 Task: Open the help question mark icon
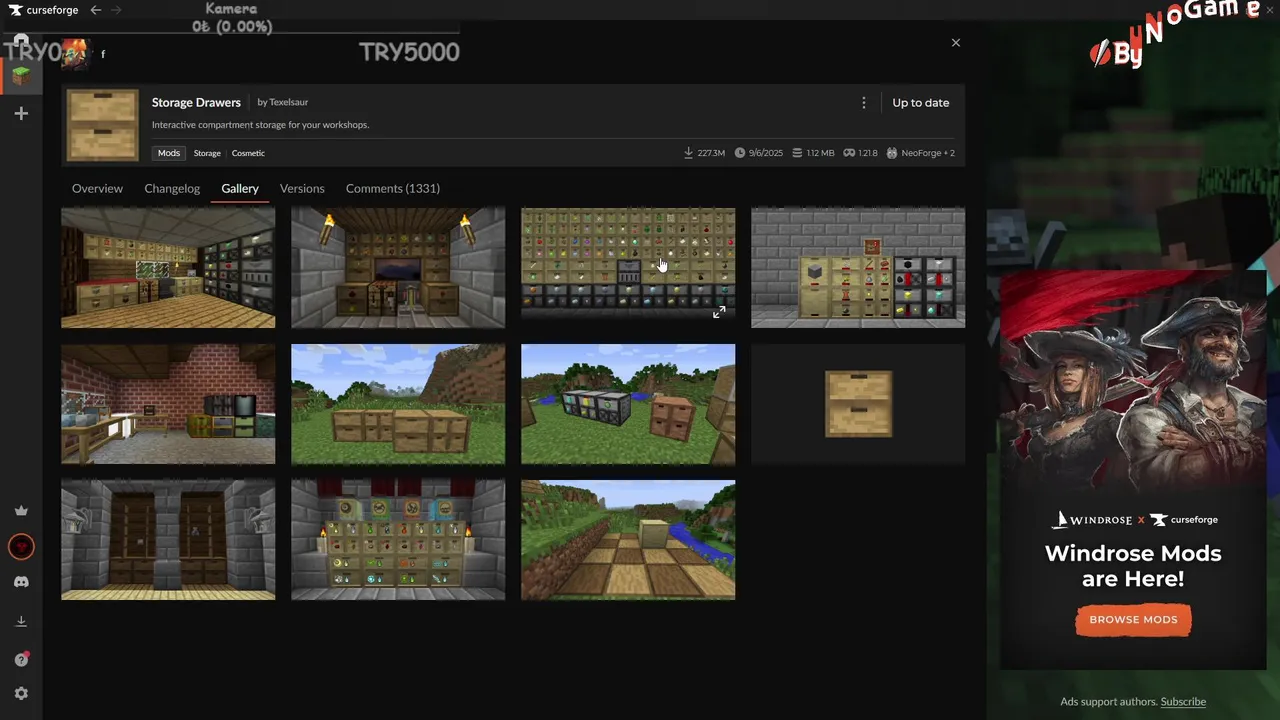tap(21, 660)
